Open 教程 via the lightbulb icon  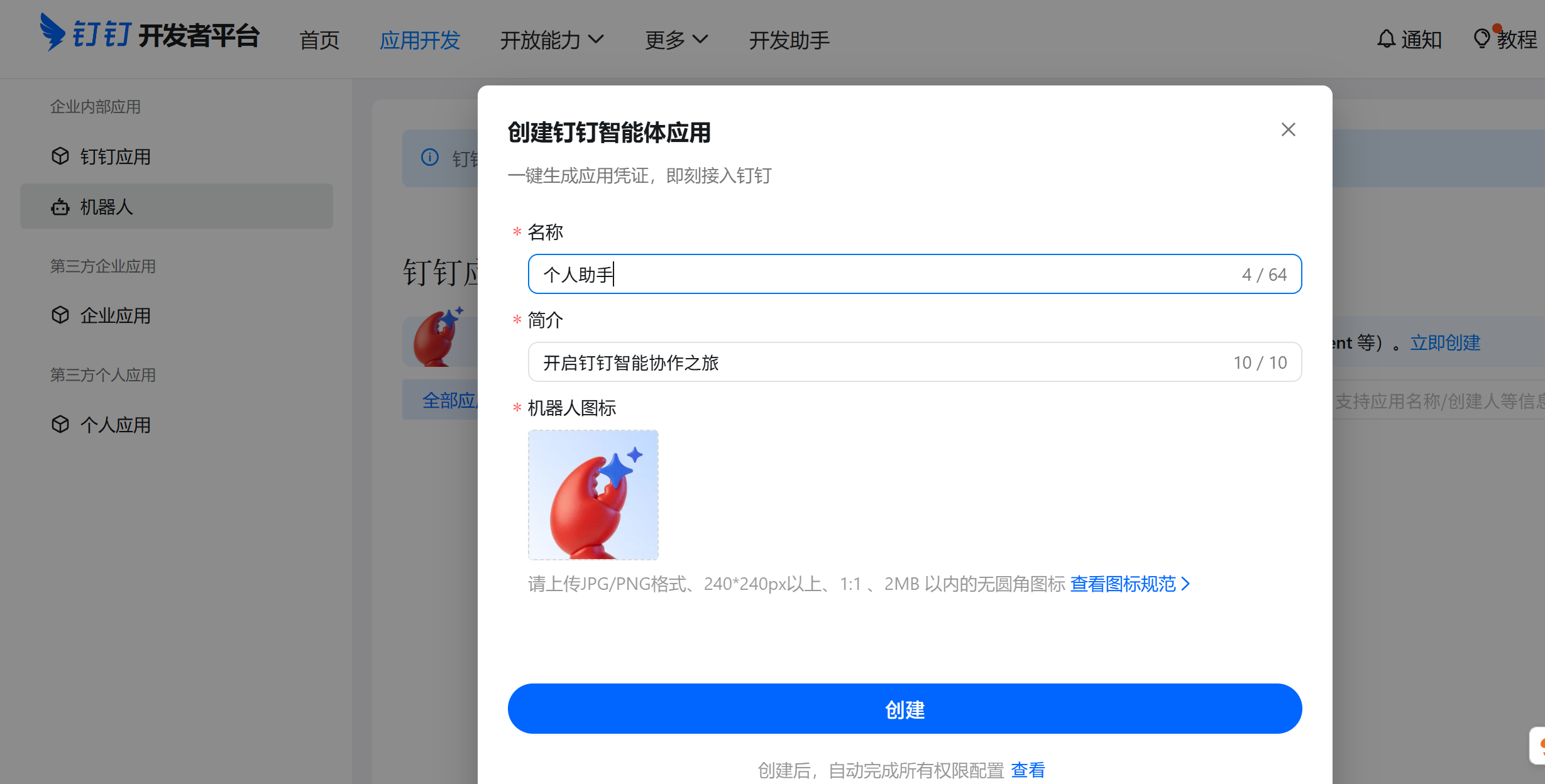point(1505,39)
